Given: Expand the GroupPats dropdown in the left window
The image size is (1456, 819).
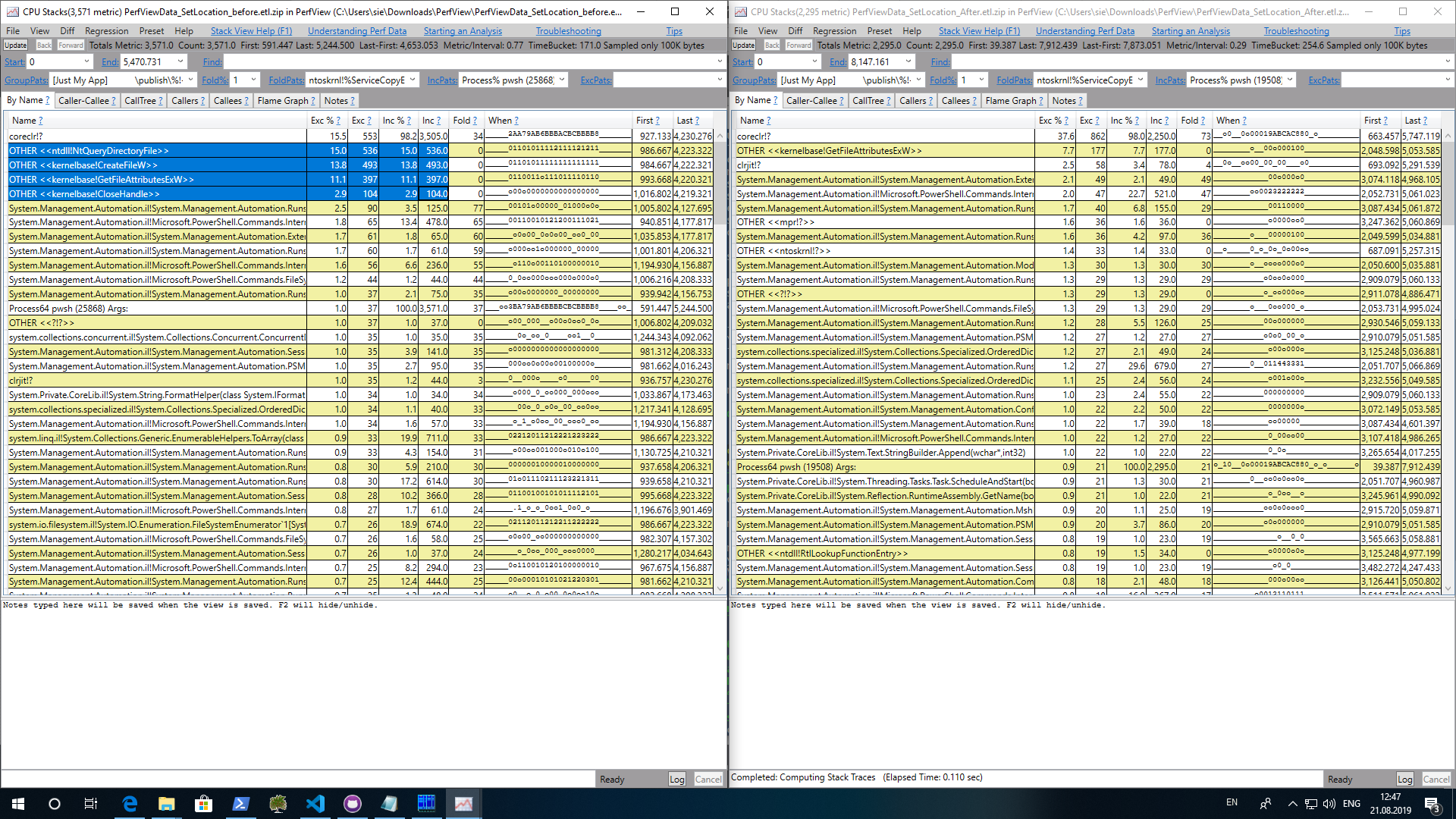Looking at the screenshot, I should point(190,80).
